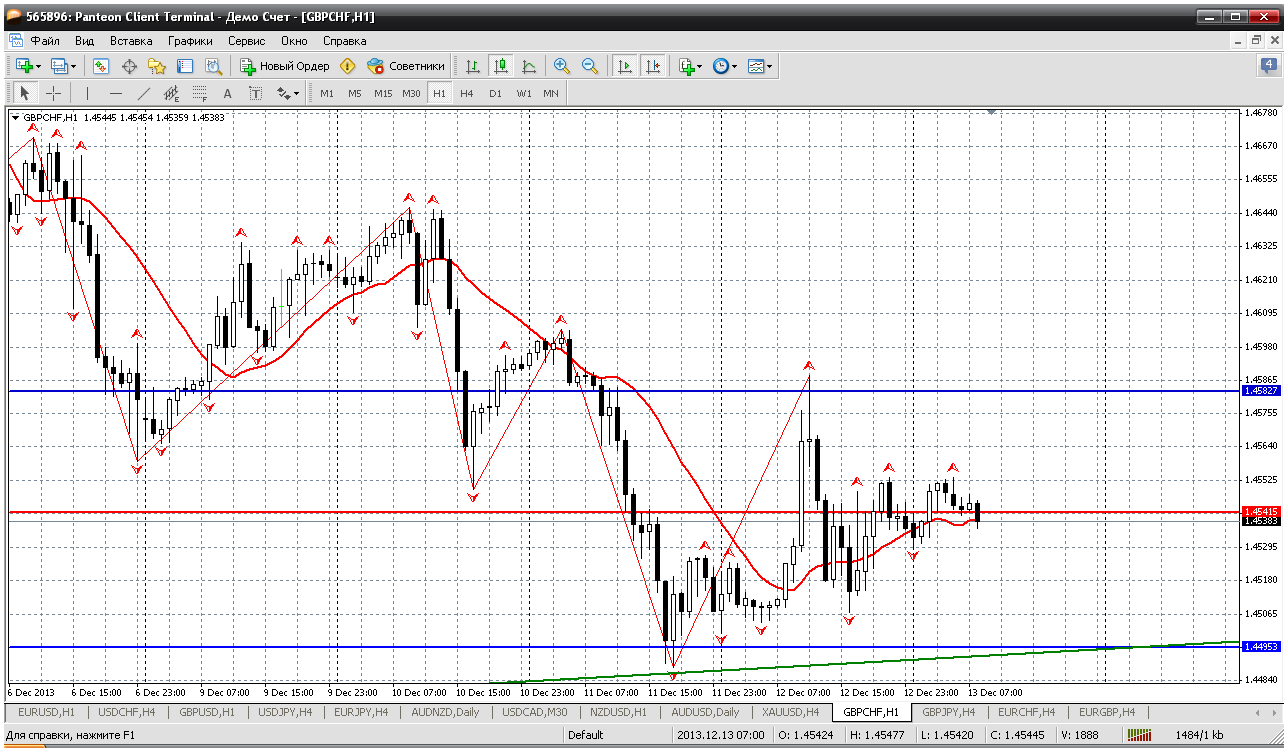Choose the trendline drawing tool

click(x=143, y=93)
